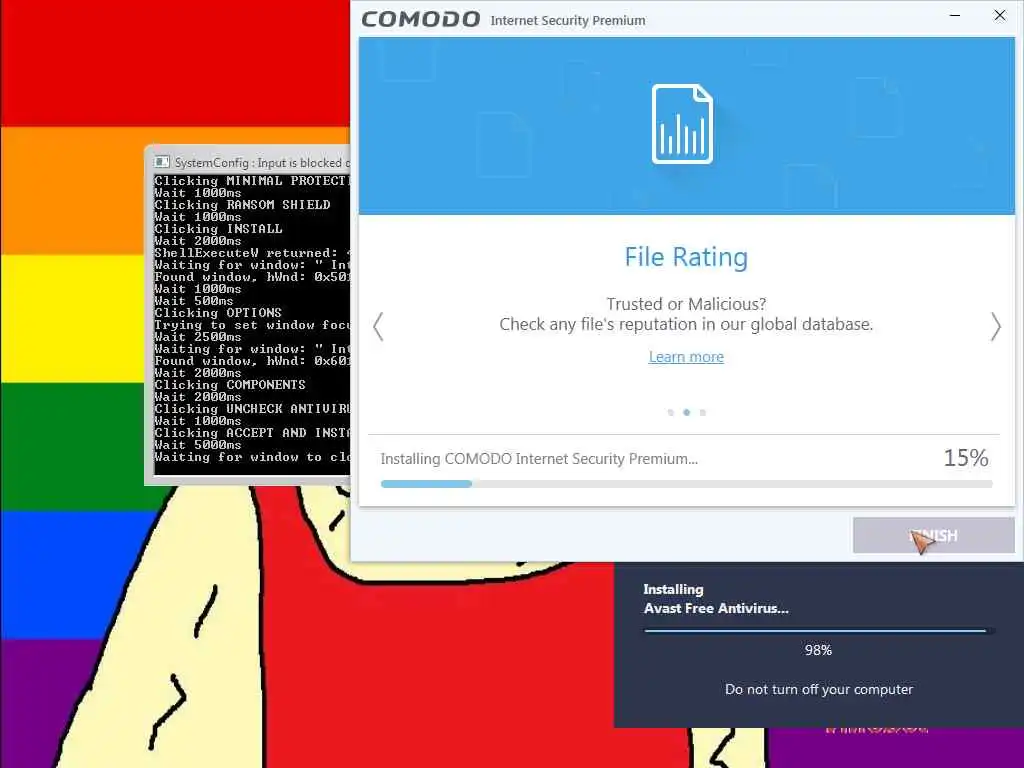This screenshot has width=1024, height=768.
Task: Click the COMODO logo in title bar
Action: coord(421,20)
